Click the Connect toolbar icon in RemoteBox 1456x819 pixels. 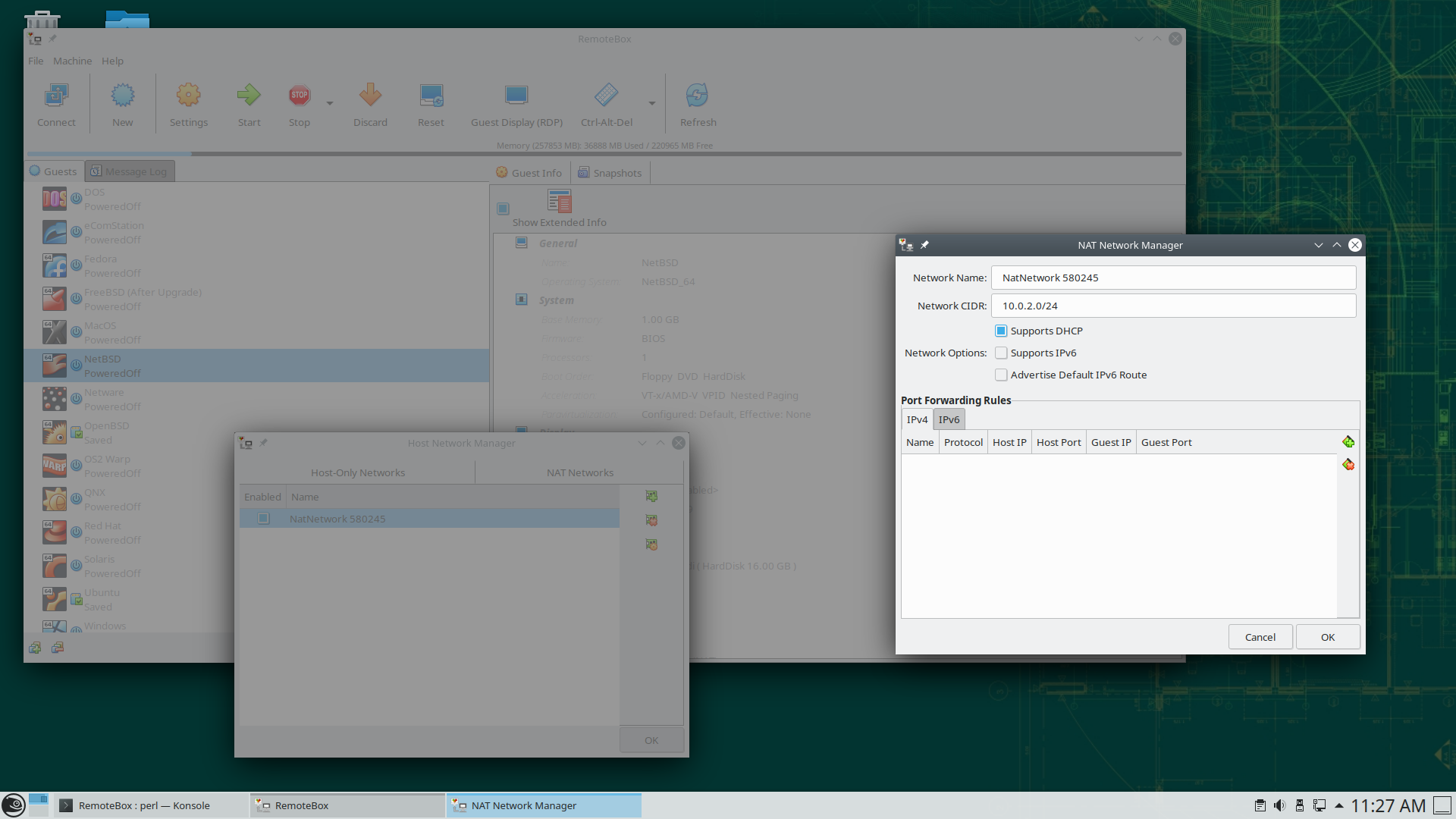tap(56, 103)
